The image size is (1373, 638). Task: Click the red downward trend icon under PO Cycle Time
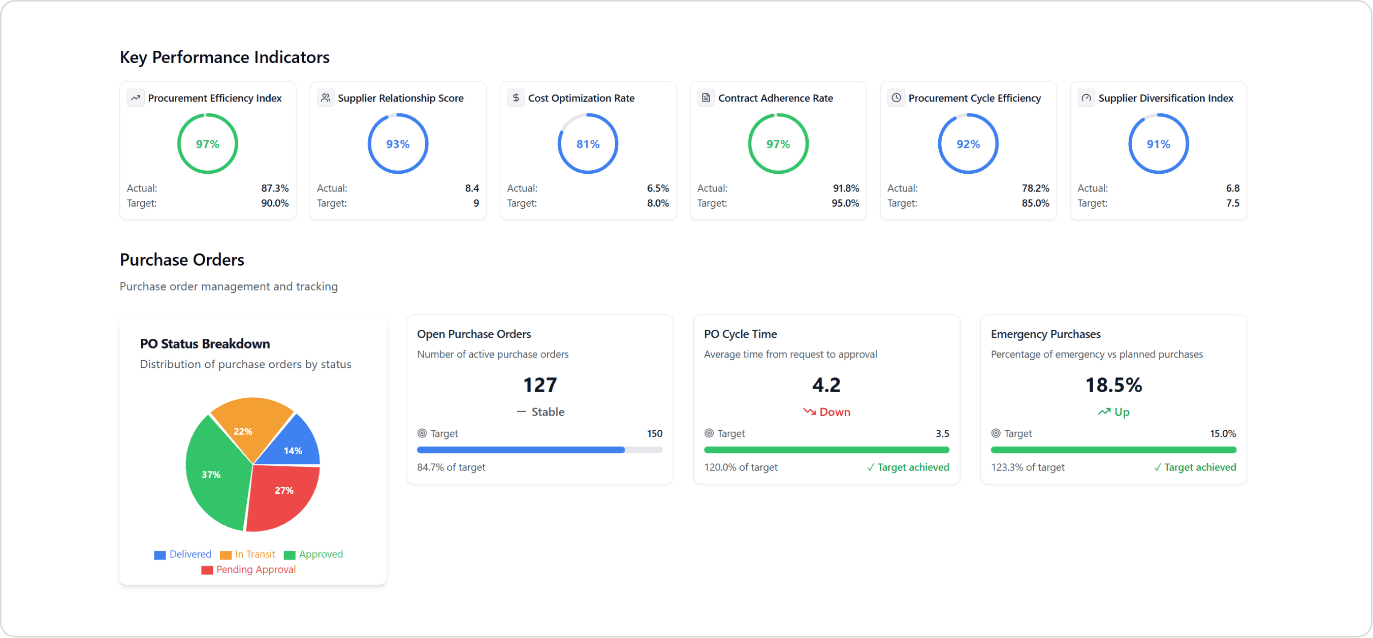[809, 412]
